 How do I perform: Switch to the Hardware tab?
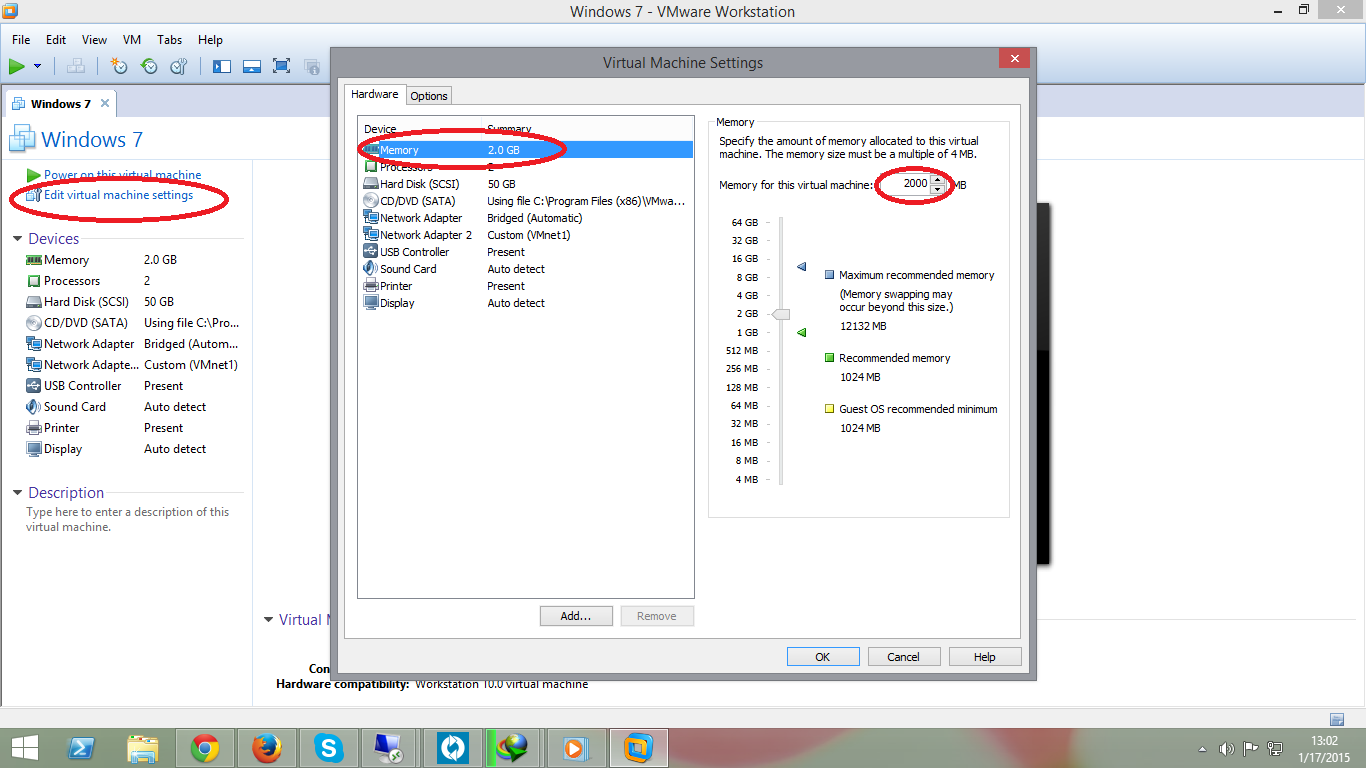click(375, 94)
